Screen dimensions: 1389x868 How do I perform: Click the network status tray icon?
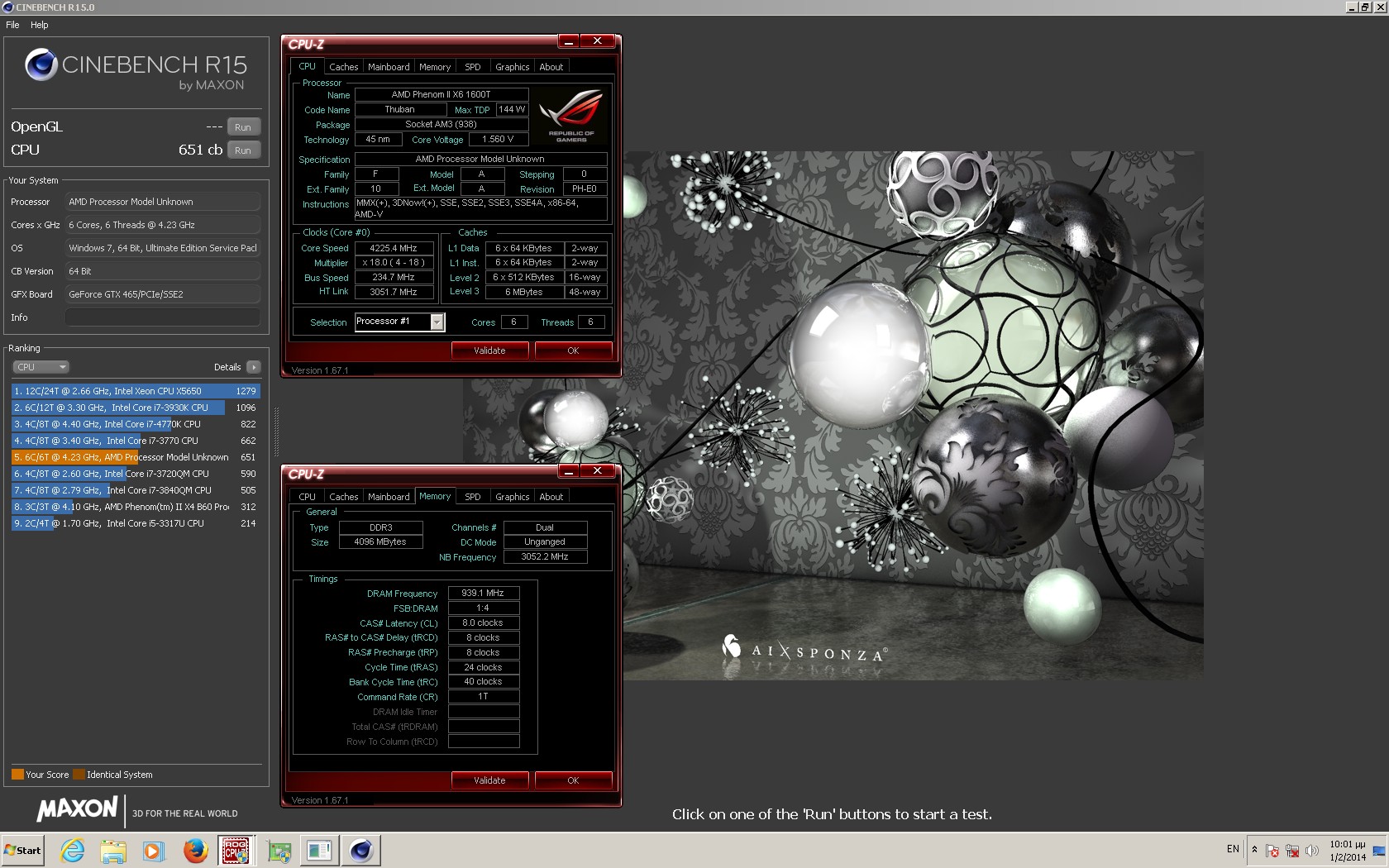[x=1292, y=851]
